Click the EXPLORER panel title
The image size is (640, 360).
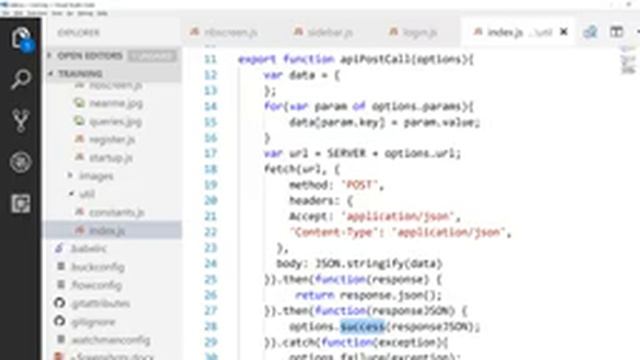pos(78,33)
